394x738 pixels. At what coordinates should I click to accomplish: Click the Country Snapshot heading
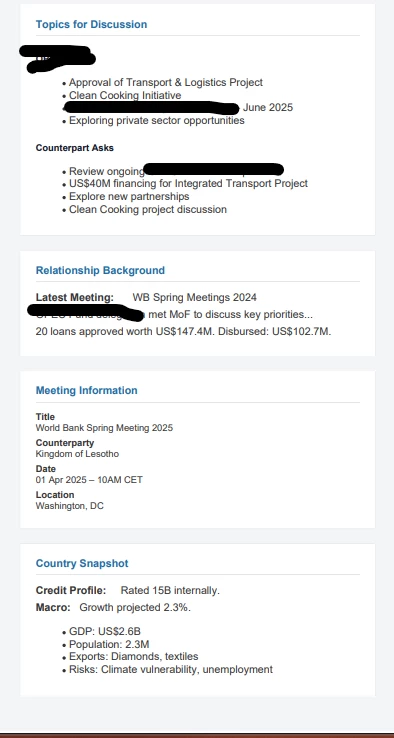point(82,564)
